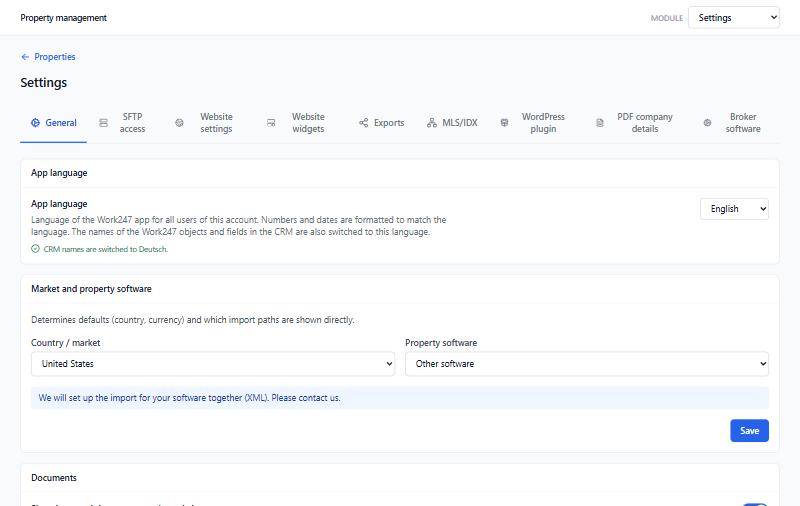Select the MLS/IDX tab
The width and height of the screenshot is (800, 506).
coord(452,123)
